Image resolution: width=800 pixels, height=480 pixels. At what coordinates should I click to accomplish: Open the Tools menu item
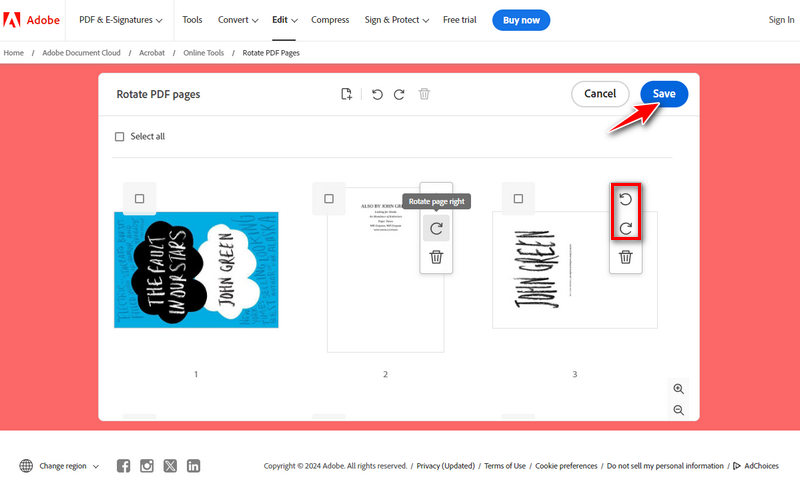coord(192,20)
